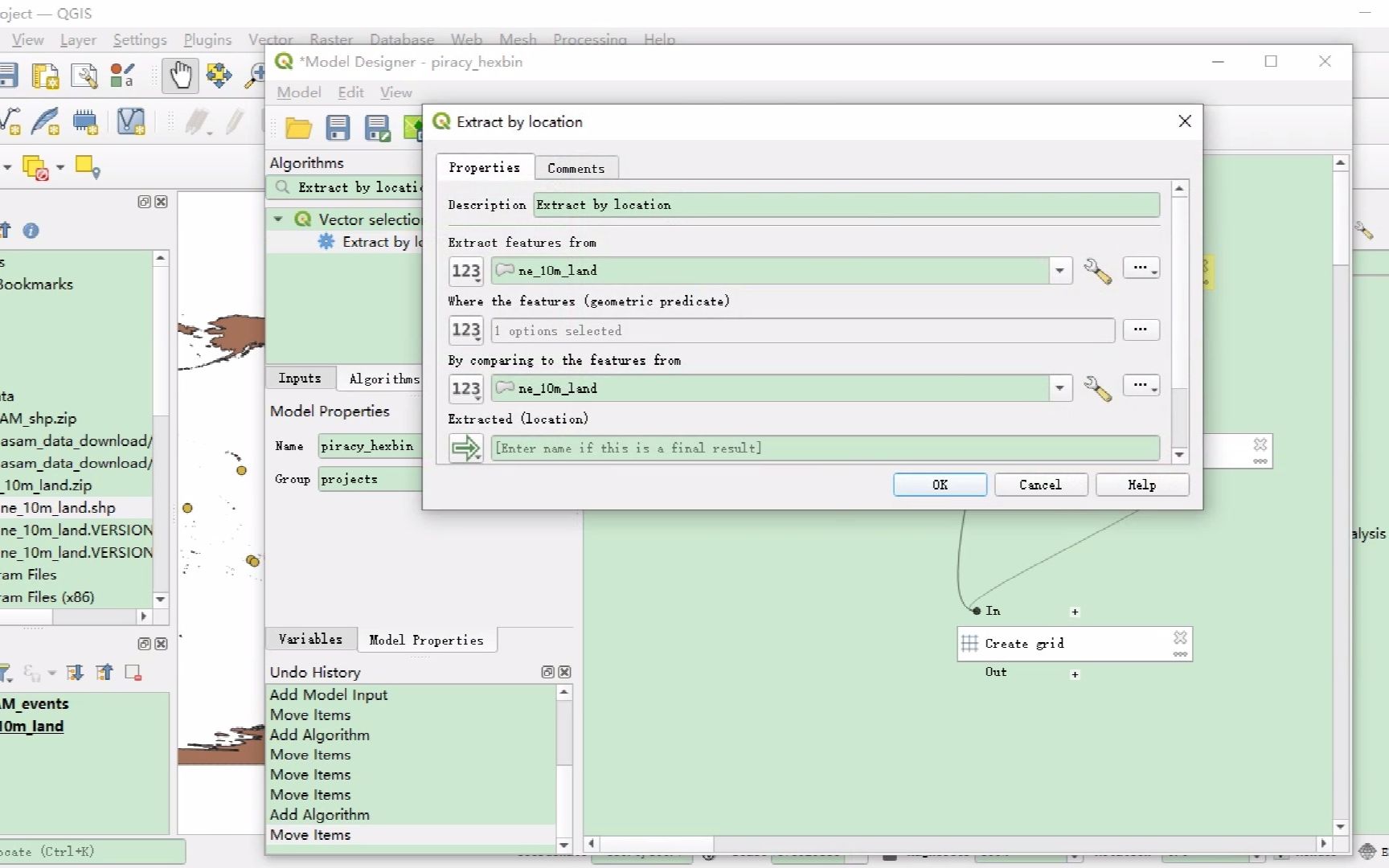Open the Style Manager from the toolbar

click(x=122, y=76)
